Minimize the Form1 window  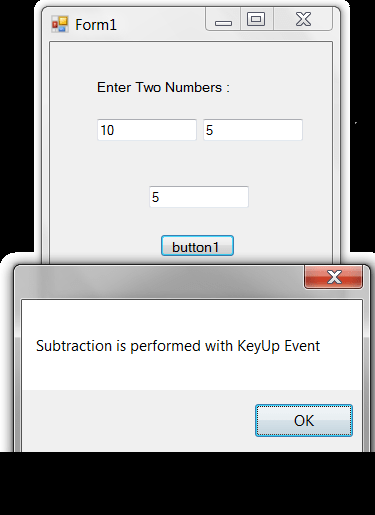click(223, 19)
